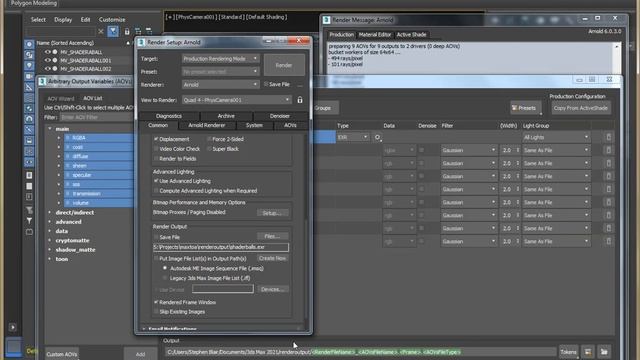The width and height of the screenshot is (640, 360).
Task: Delete the EXR driver row with trash icon
Action: [x=609, y=138]
